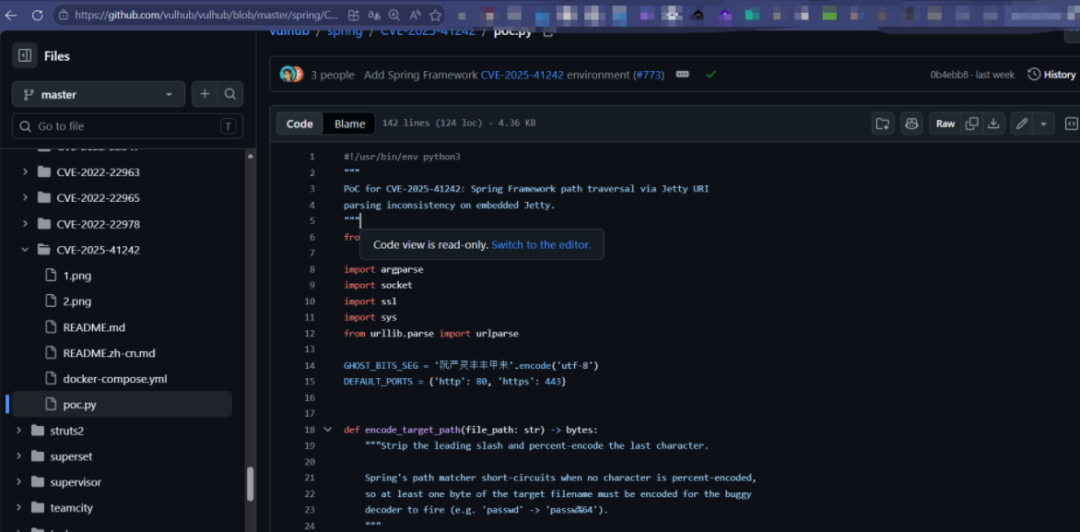The height and width of the screenshot is (532, 1080).
Task: Click line number 18
Action: coord(309,429)
